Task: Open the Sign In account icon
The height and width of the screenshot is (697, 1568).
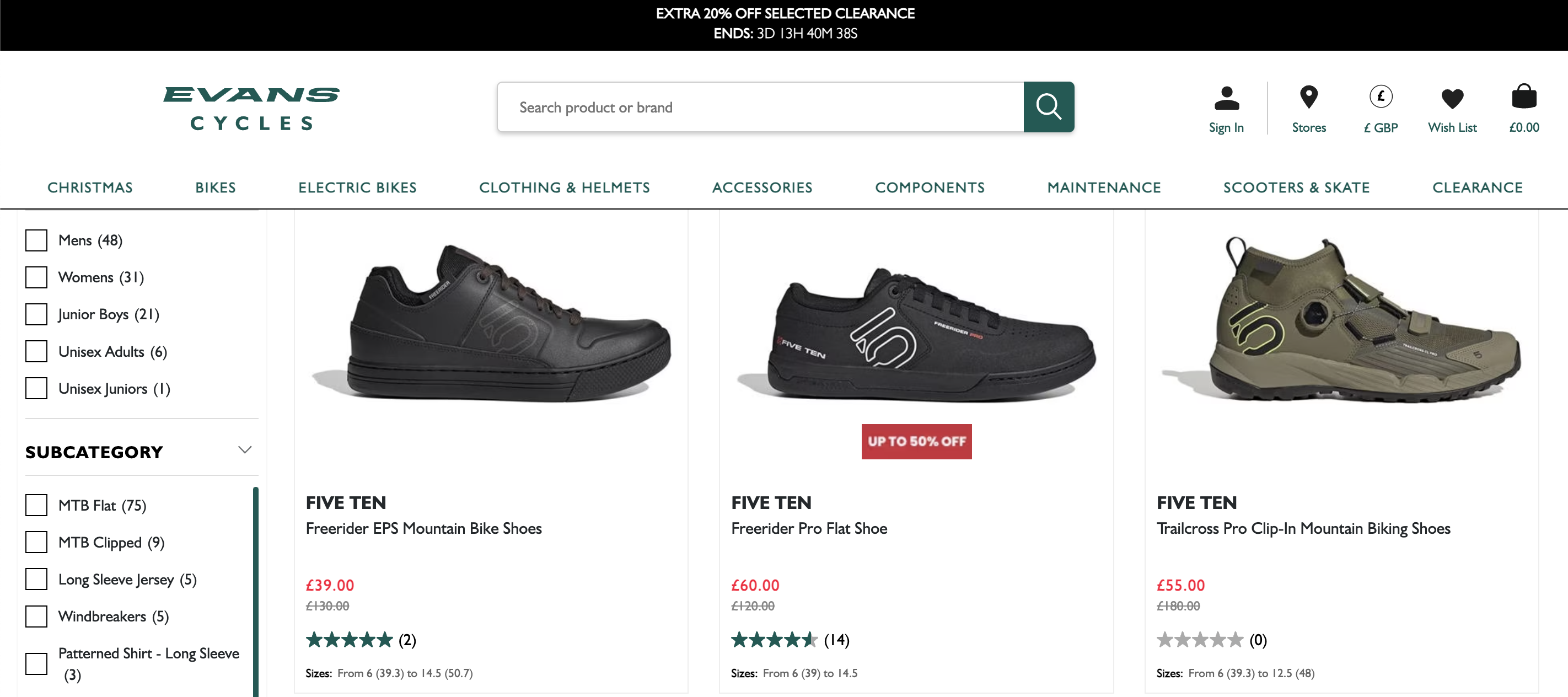Action: [x=1226, y=99]
